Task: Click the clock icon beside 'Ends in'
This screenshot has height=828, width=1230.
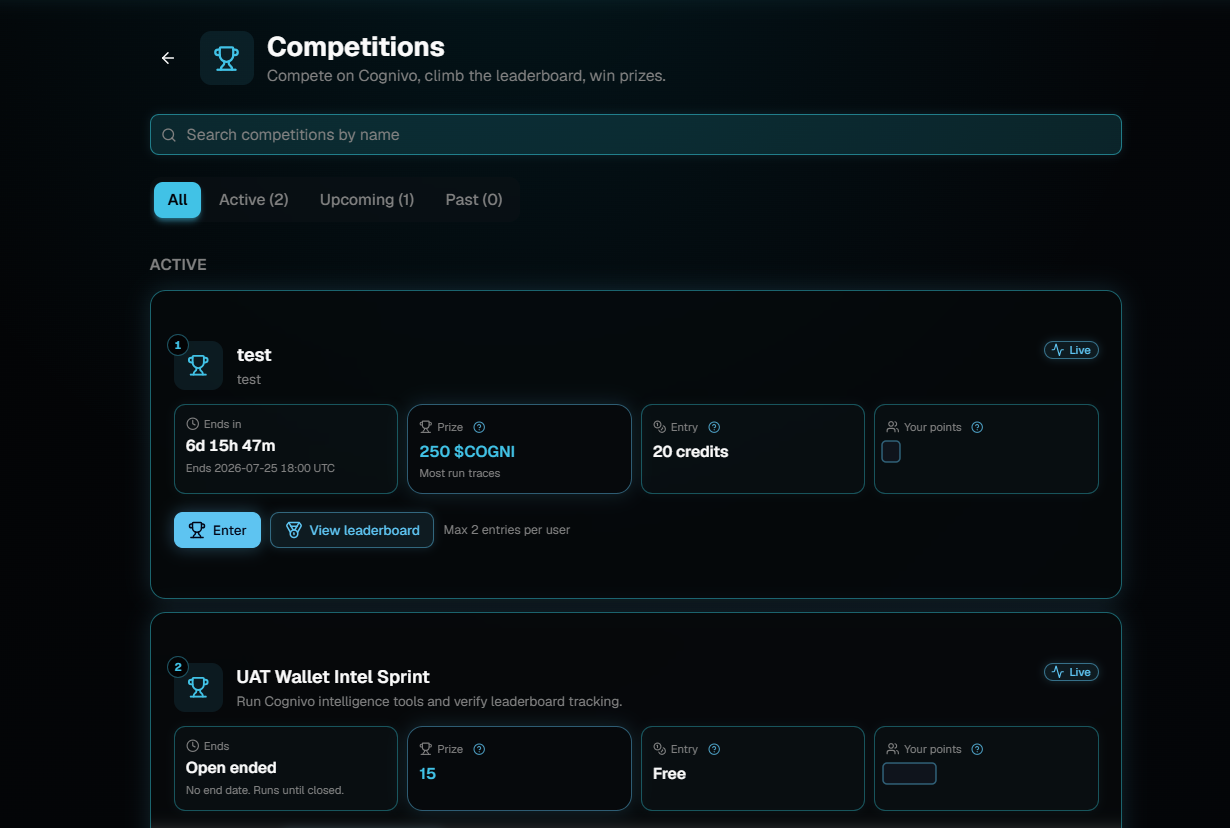Action: point(193,424)
